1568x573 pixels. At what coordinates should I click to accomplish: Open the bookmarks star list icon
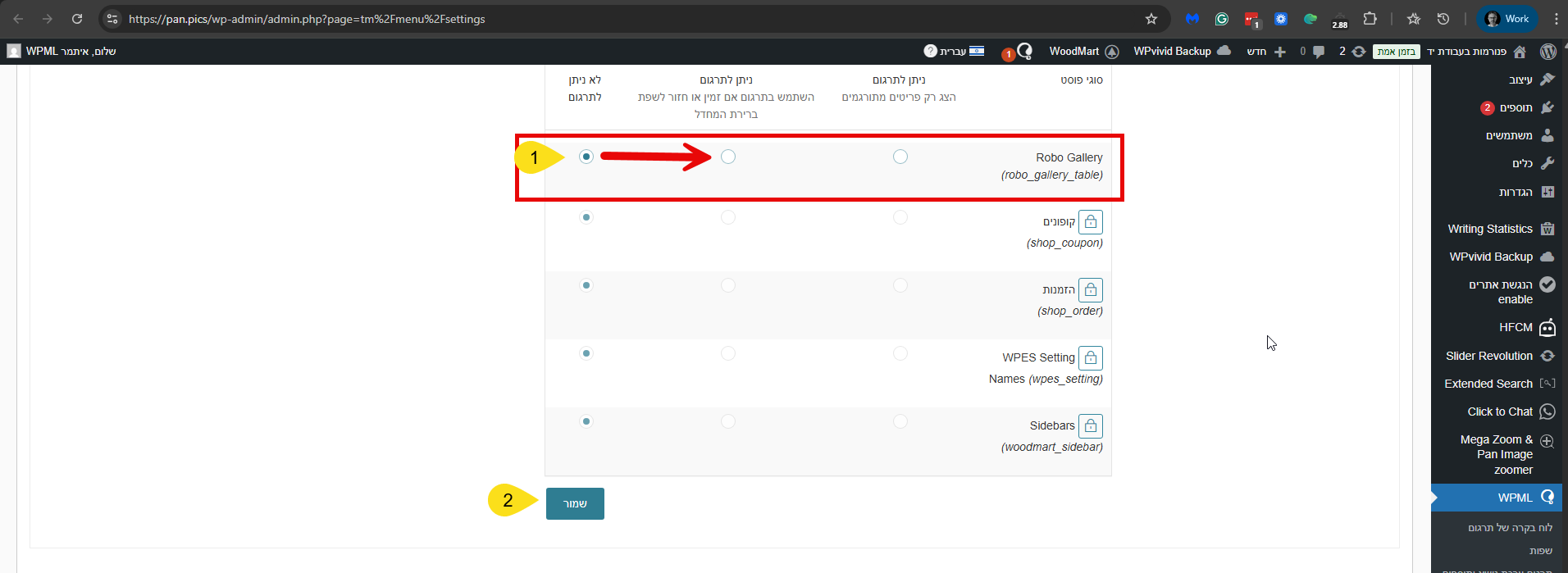click(1414, 19)
